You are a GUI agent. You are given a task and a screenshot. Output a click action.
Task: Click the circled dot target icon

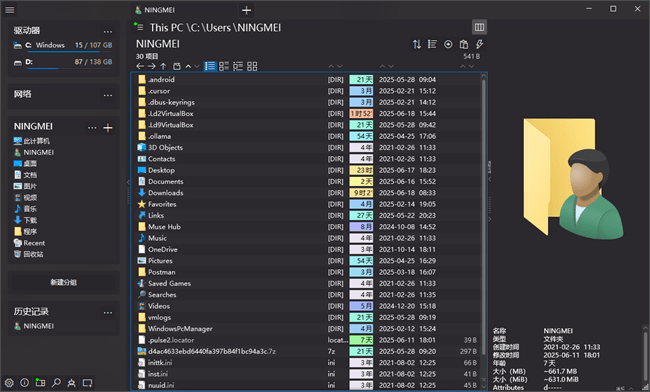448,44
